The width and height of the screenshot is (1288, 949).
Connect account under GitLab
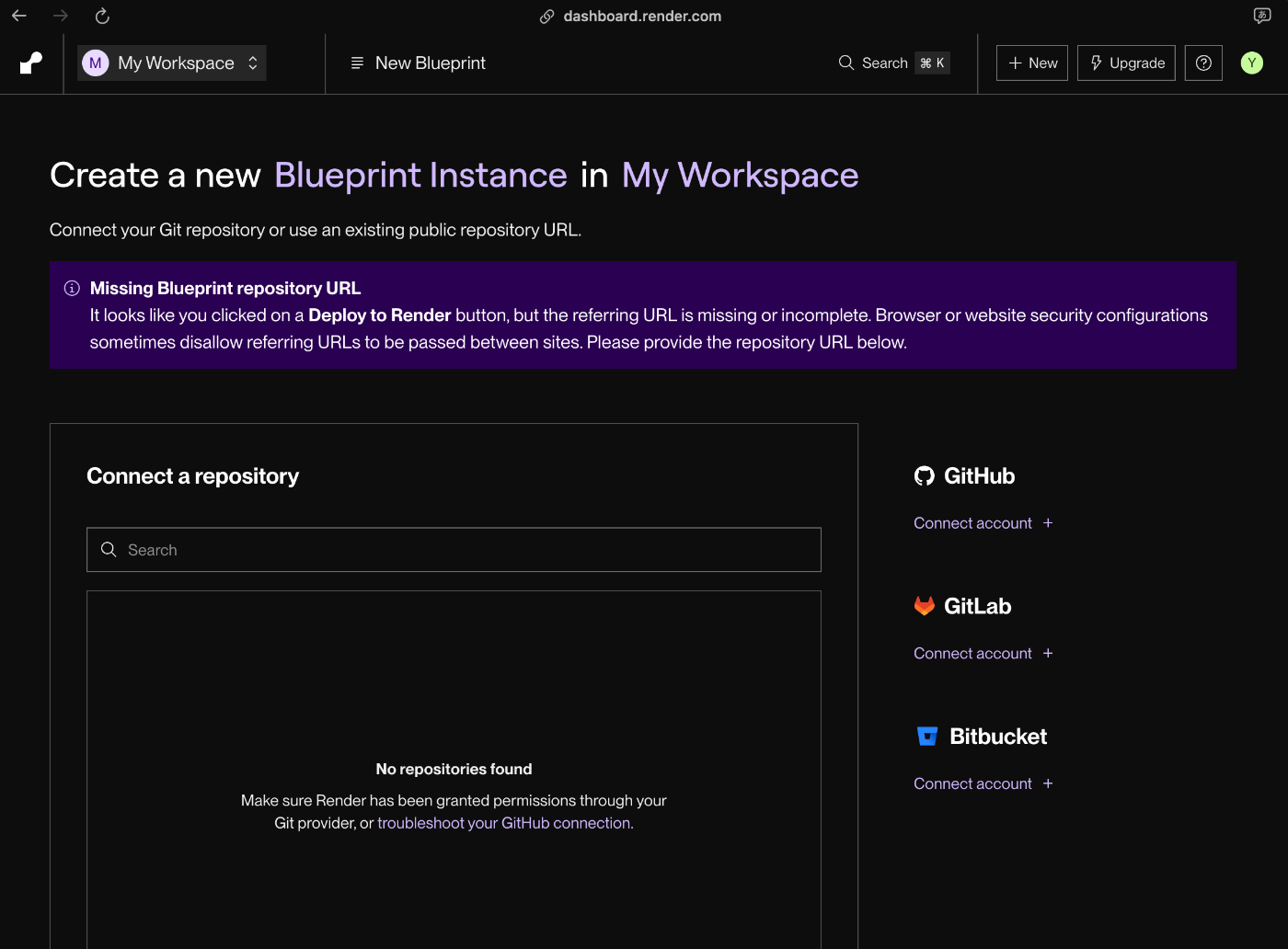(x=972, y=654)
